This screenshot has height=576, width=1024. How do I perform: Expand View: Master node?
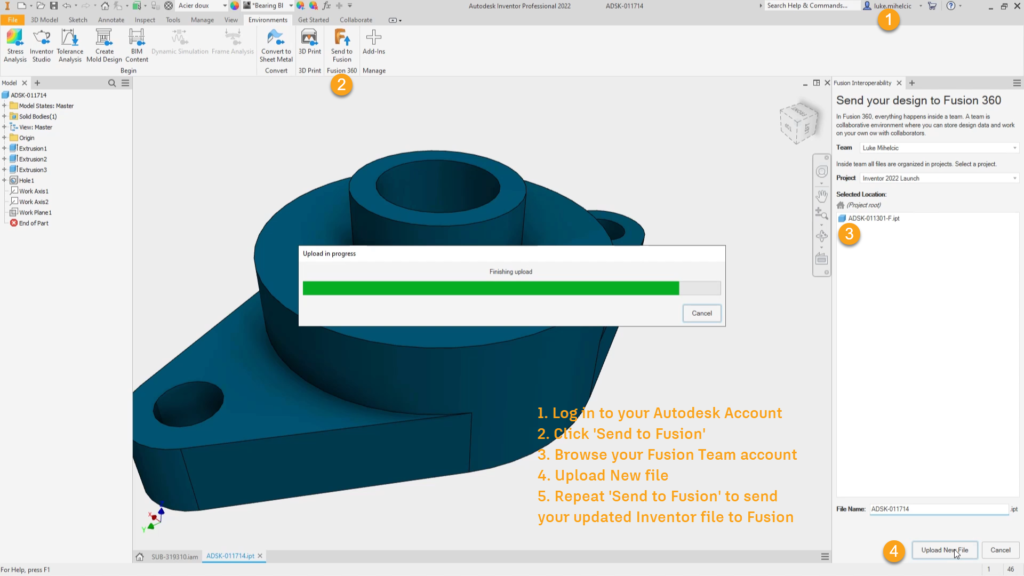click(x=5, y=127)
